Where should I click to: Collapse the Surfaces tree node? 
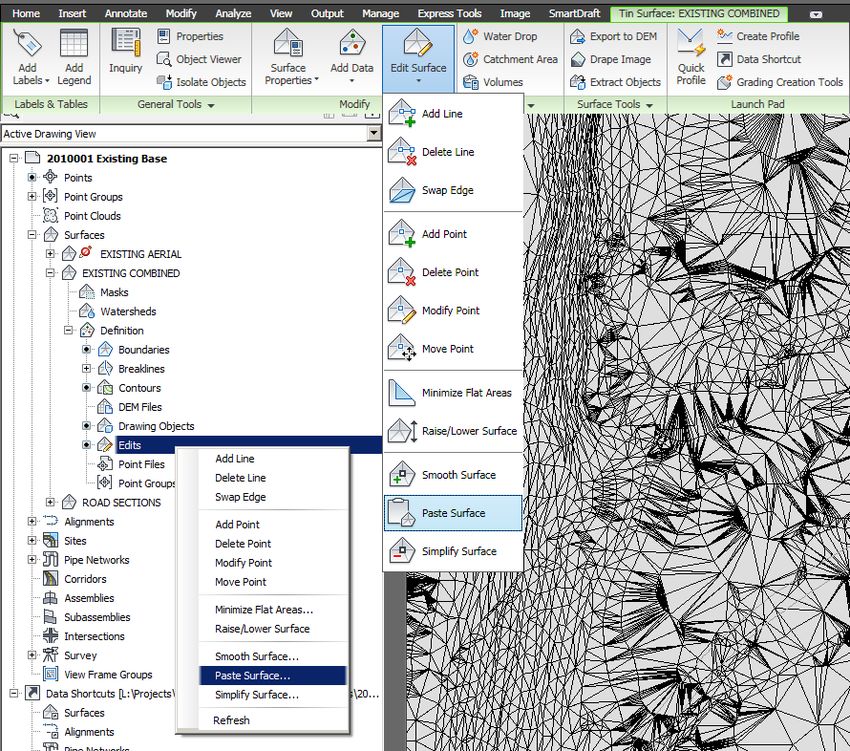[x=32, y=235]
